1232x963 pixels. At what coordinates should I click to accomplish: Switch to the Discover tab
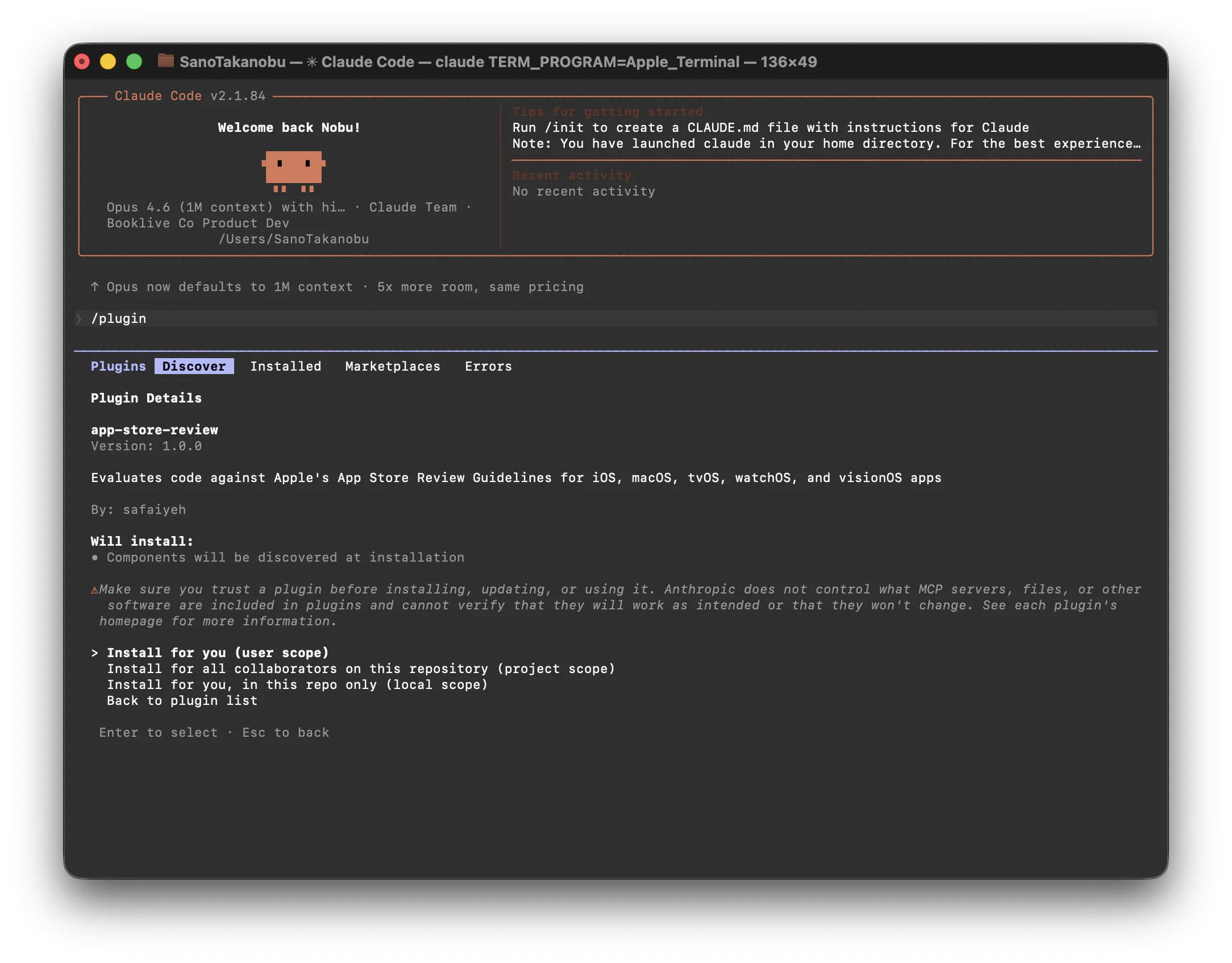[x=194, y=366]
